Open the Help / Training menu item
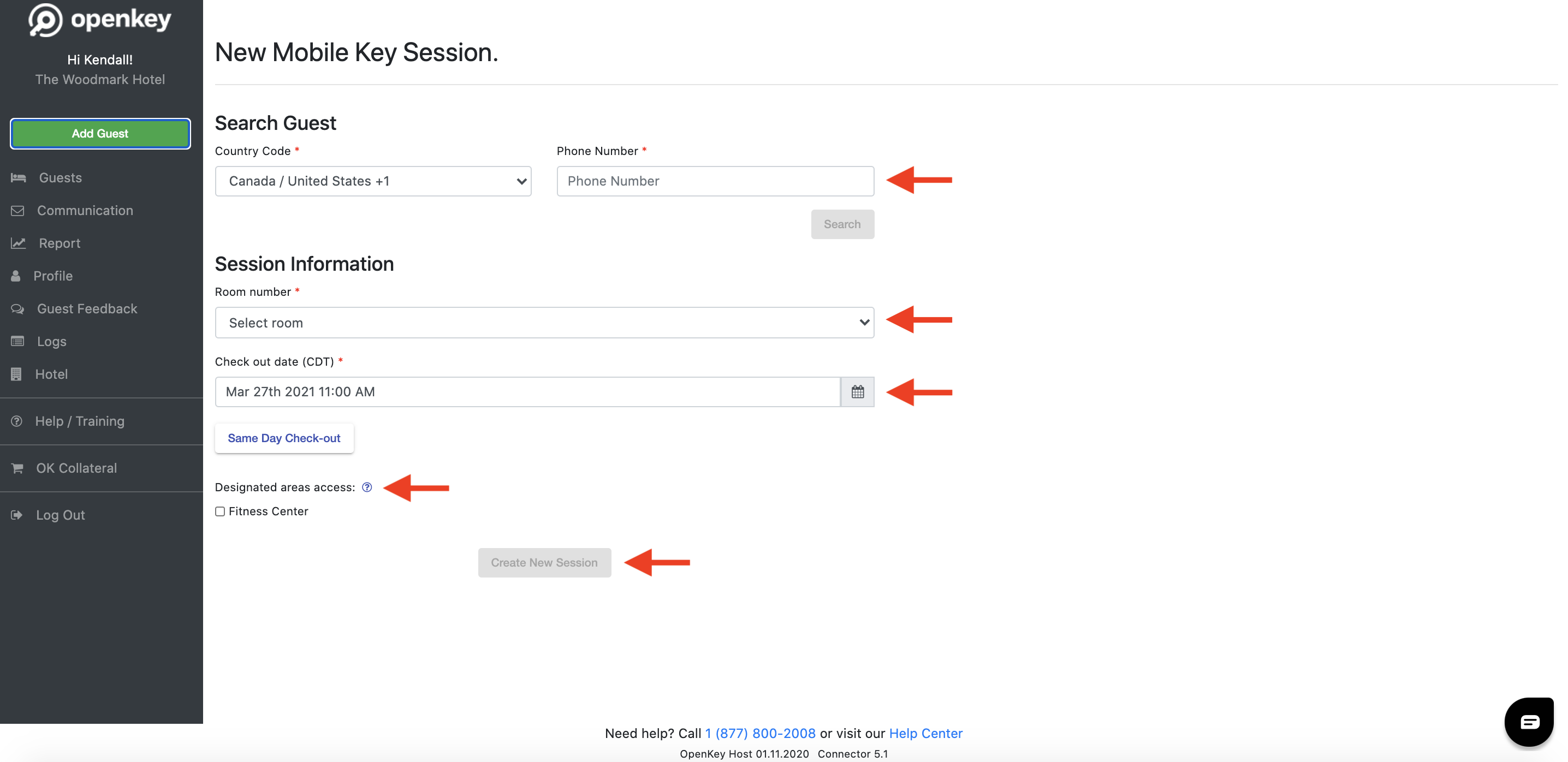The width and height of the screenshot is (1568, 762). (x=79, y=420)
